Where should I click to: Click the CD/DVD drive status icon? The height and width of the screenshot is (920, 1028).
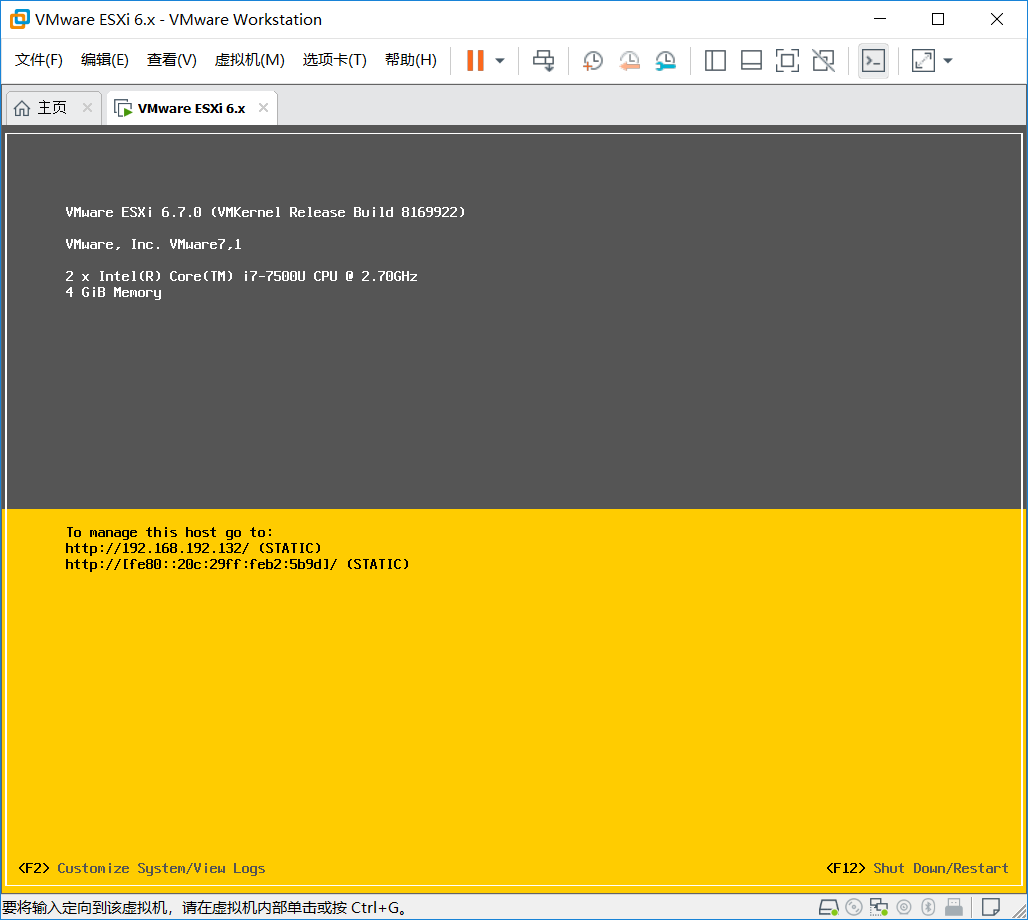[854, 908]
